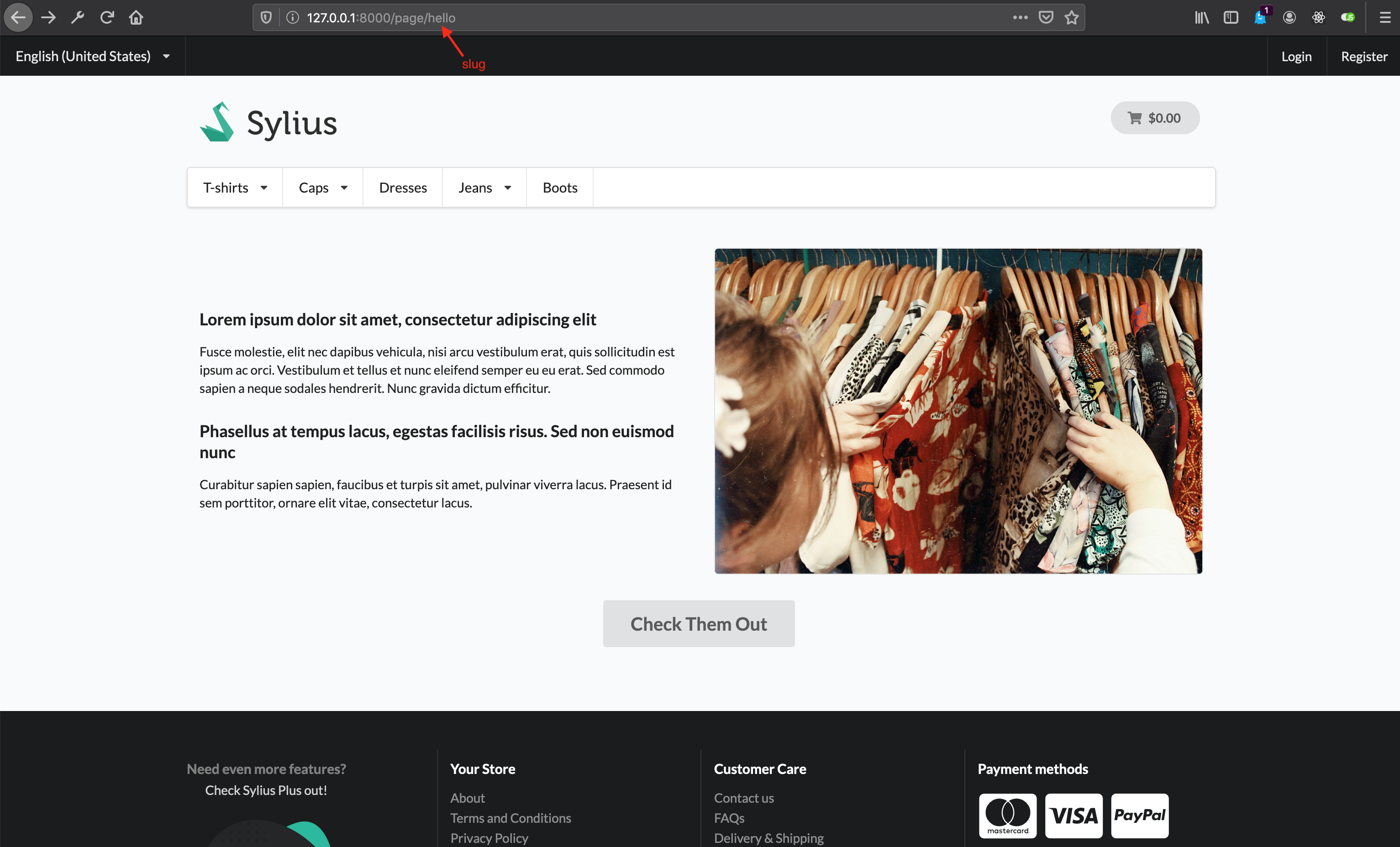
Task: Expand the Jeans category dropdown
Action: point(484,188)
